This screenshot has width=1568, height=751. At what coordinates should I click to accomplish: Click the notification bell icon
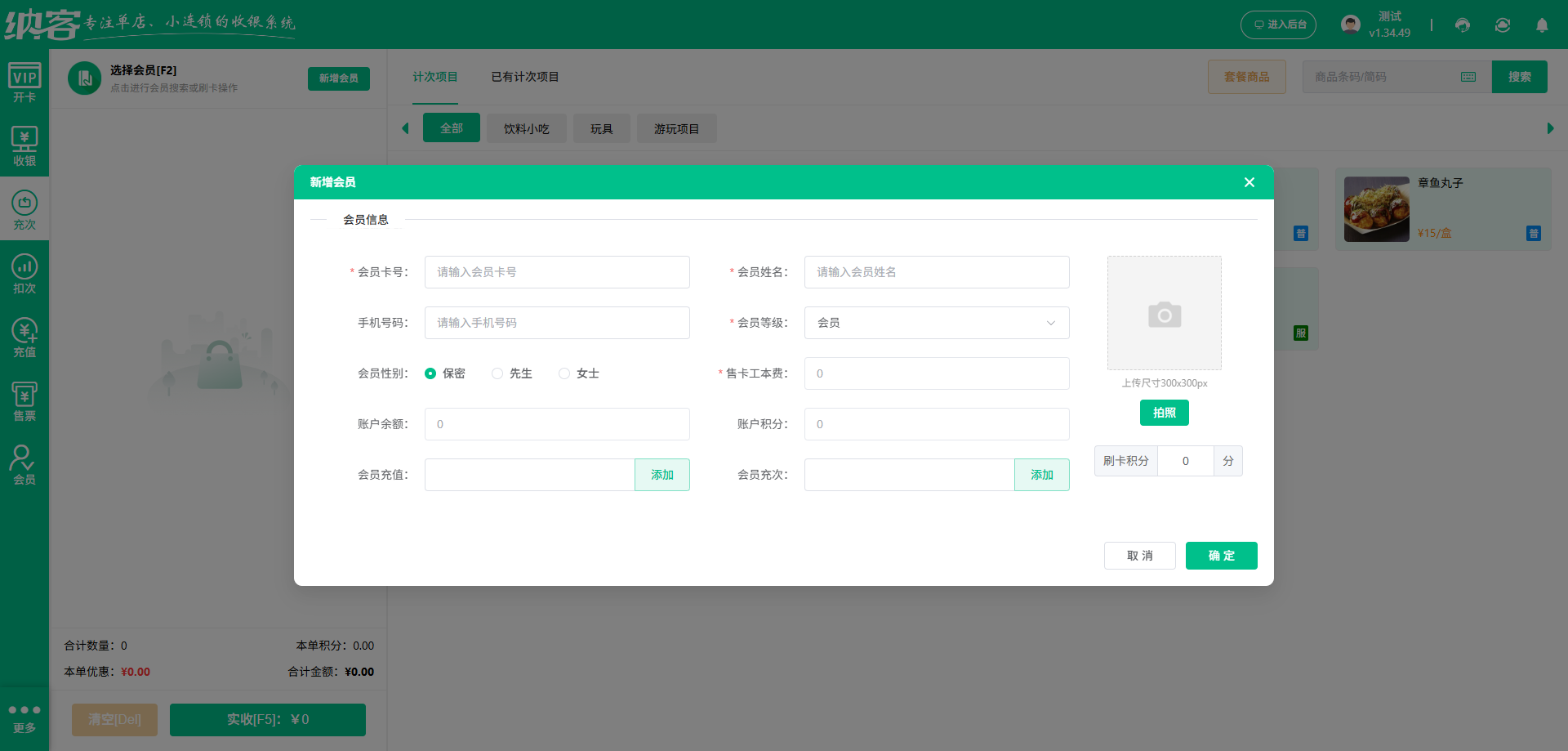tap(1542, 25)
